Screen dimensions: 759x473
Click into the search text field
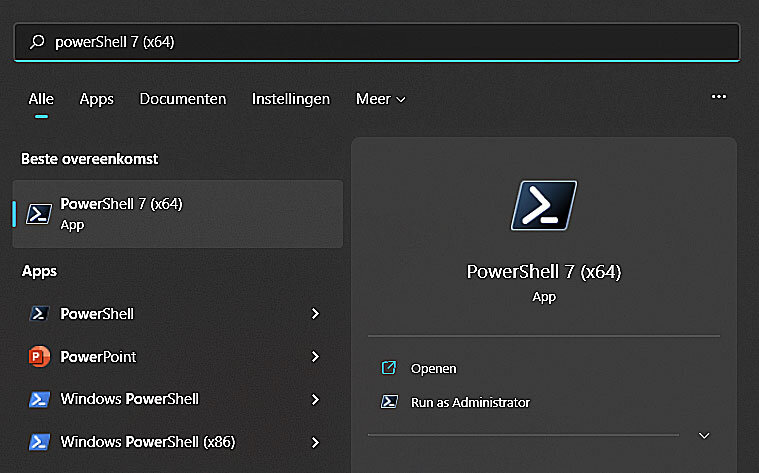coord(400,42)
